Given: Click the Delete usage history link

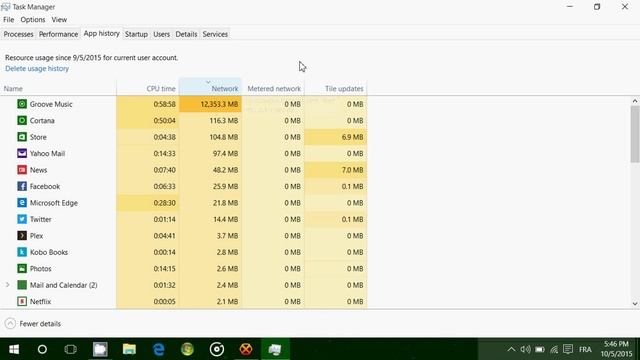Looking at the screenshot, I should (x=37, y=69).
